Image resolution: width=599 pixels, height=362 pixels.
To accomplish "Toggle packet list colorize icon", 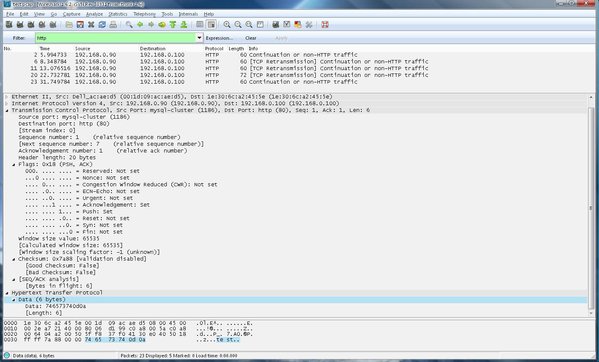I will pyautogui.click(x=200, y=24).
